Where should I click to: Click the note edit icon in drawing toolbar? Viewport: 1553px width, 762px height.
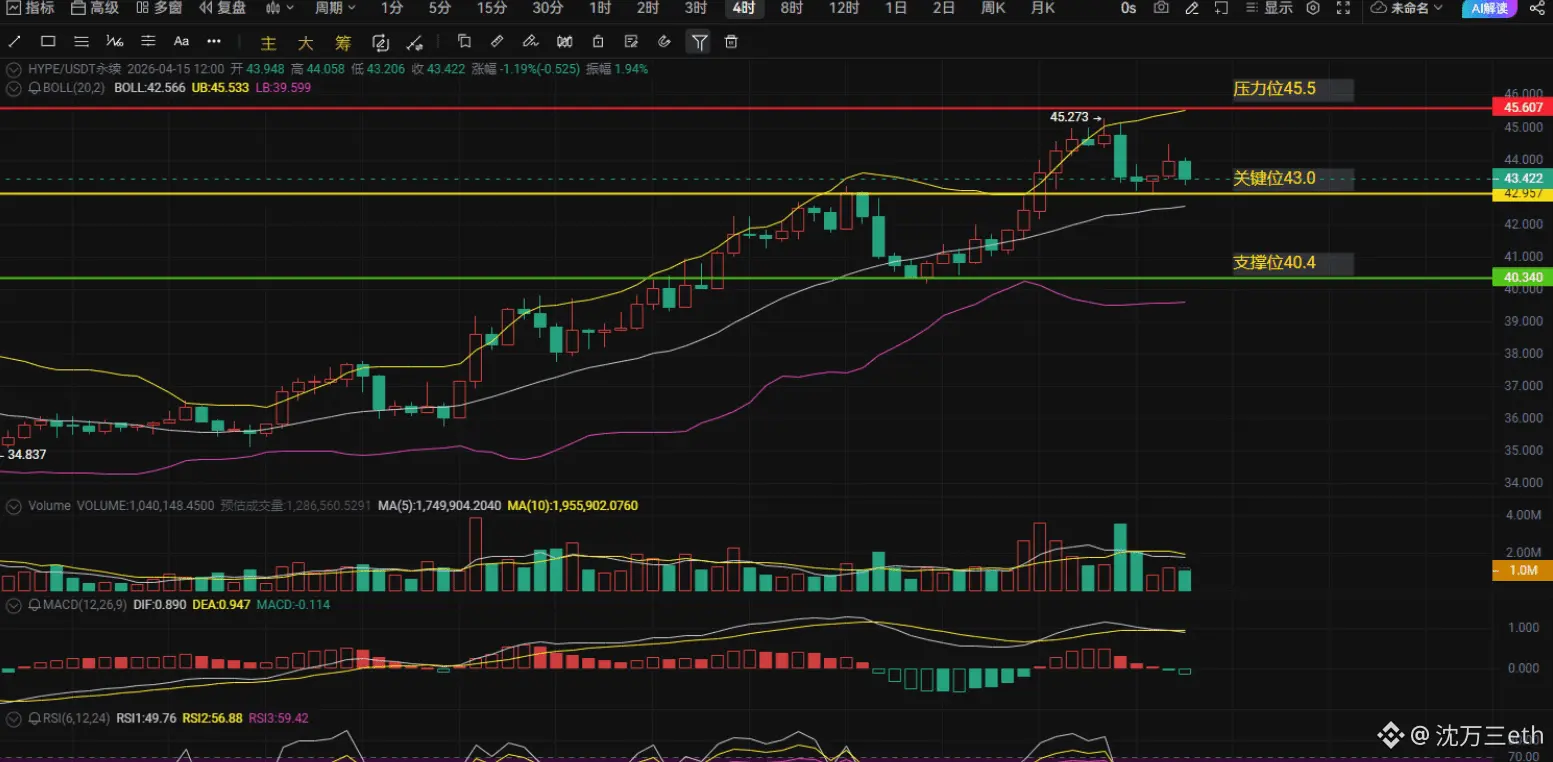coord(631,42)
